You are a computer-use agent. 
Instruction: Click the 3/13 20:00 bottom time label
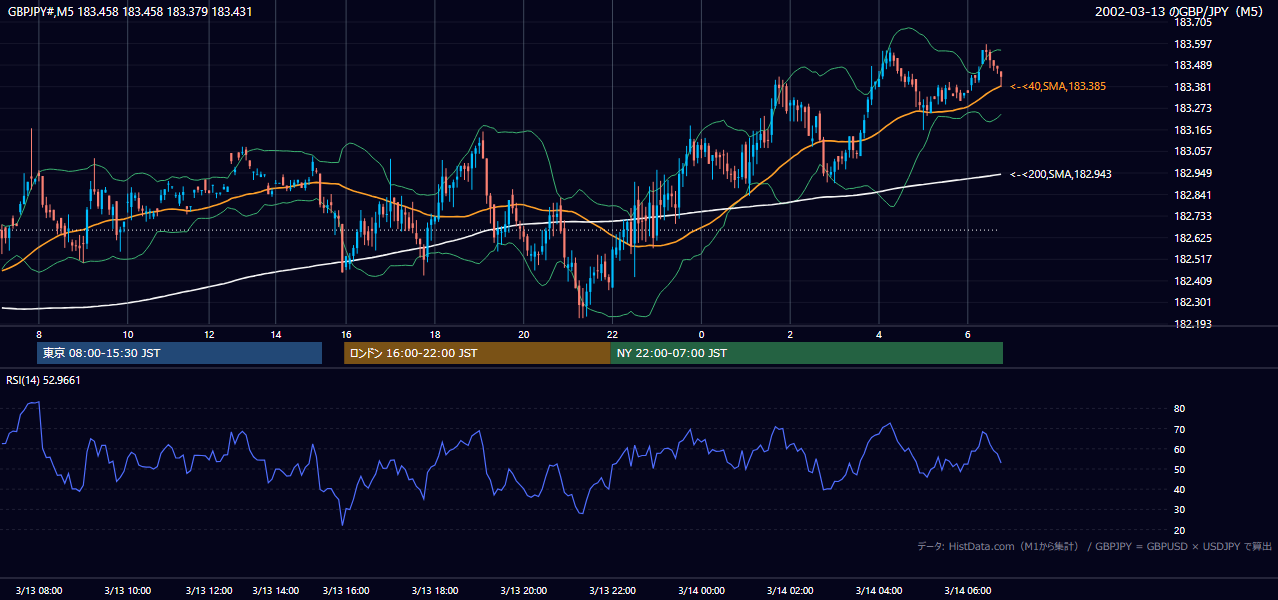coord(524,591)
